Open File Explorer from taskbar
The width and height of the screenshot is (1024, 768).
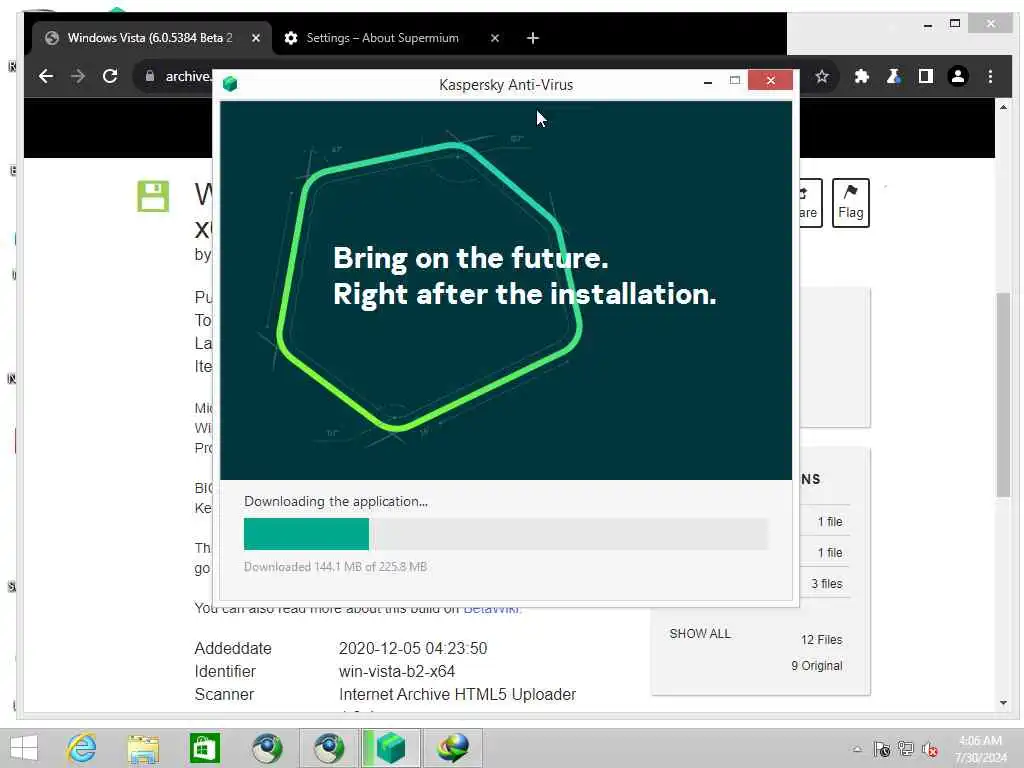(143, 748)
